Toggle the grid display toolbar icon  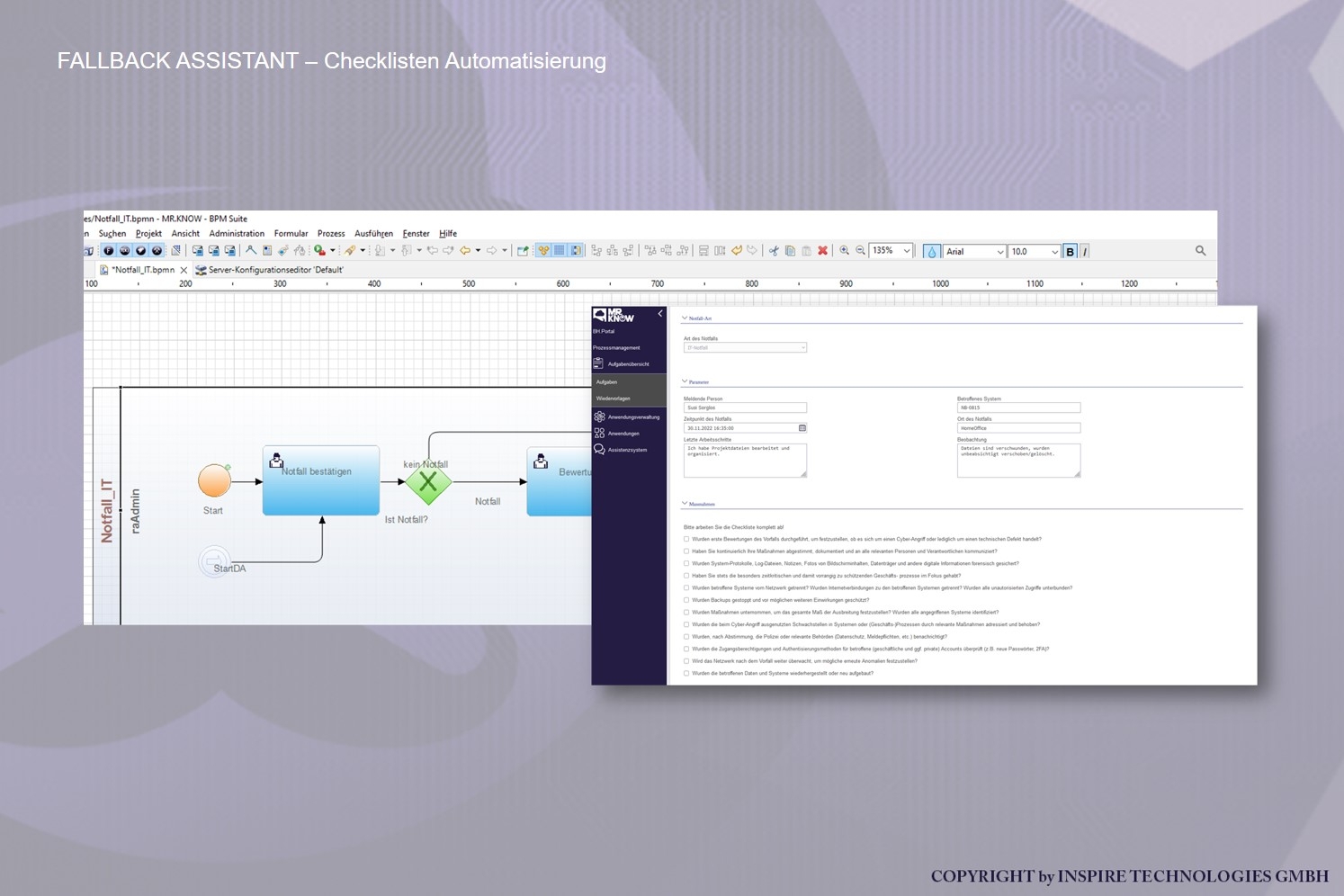[x=560, y=251]
